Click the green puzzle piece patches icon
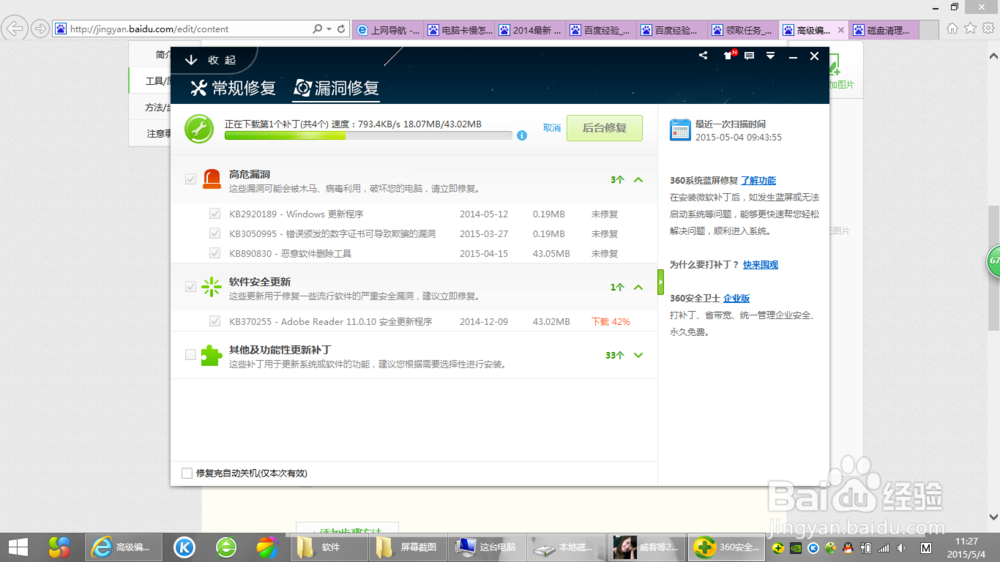Image resolution: width=1000 pixels, height=562 pixels. point(211,355)
